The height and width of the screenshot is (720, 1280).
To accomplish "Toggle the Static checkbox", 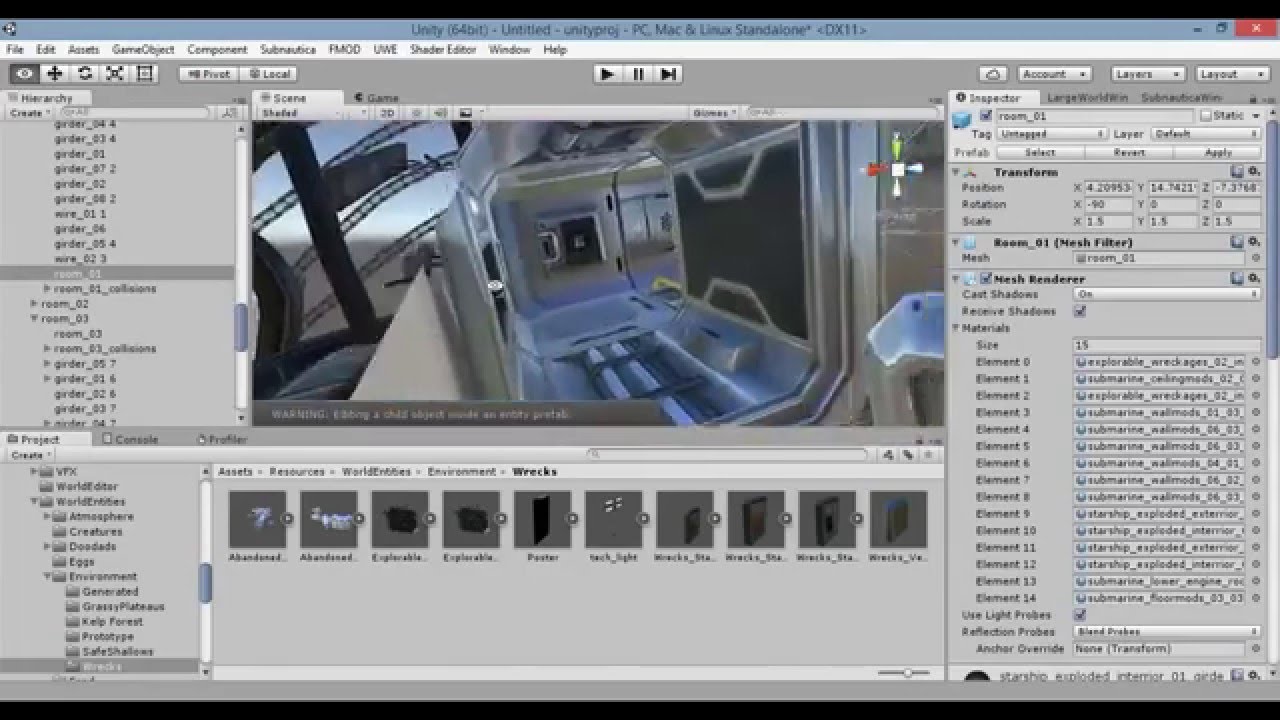I will 1205,116.
